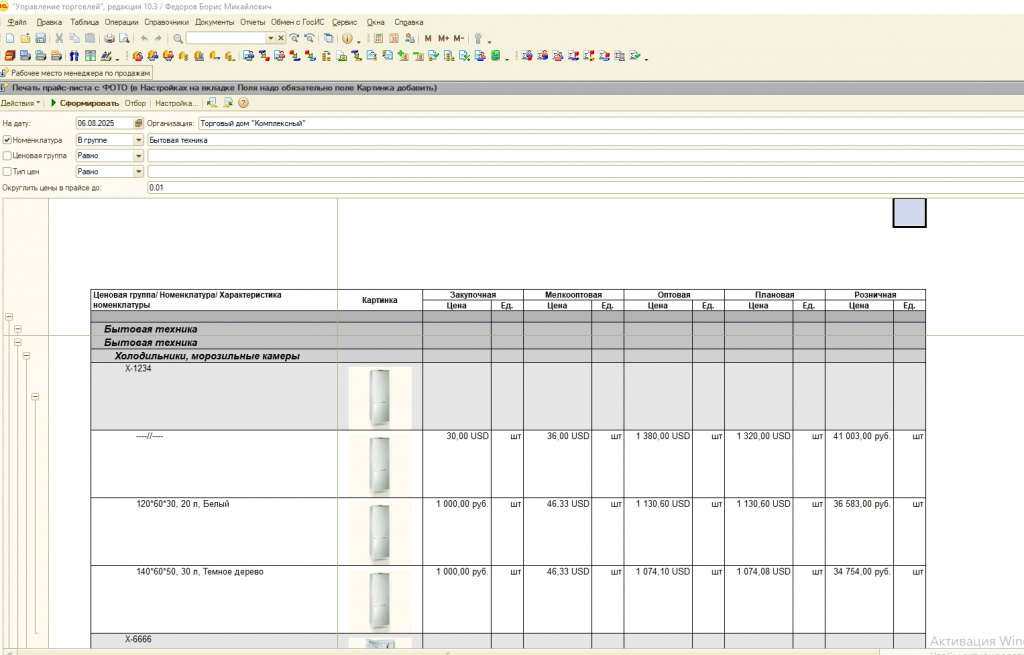Click the Cut (scissors) toolbar icon
Screen dimensions: 1024x655
60,38
